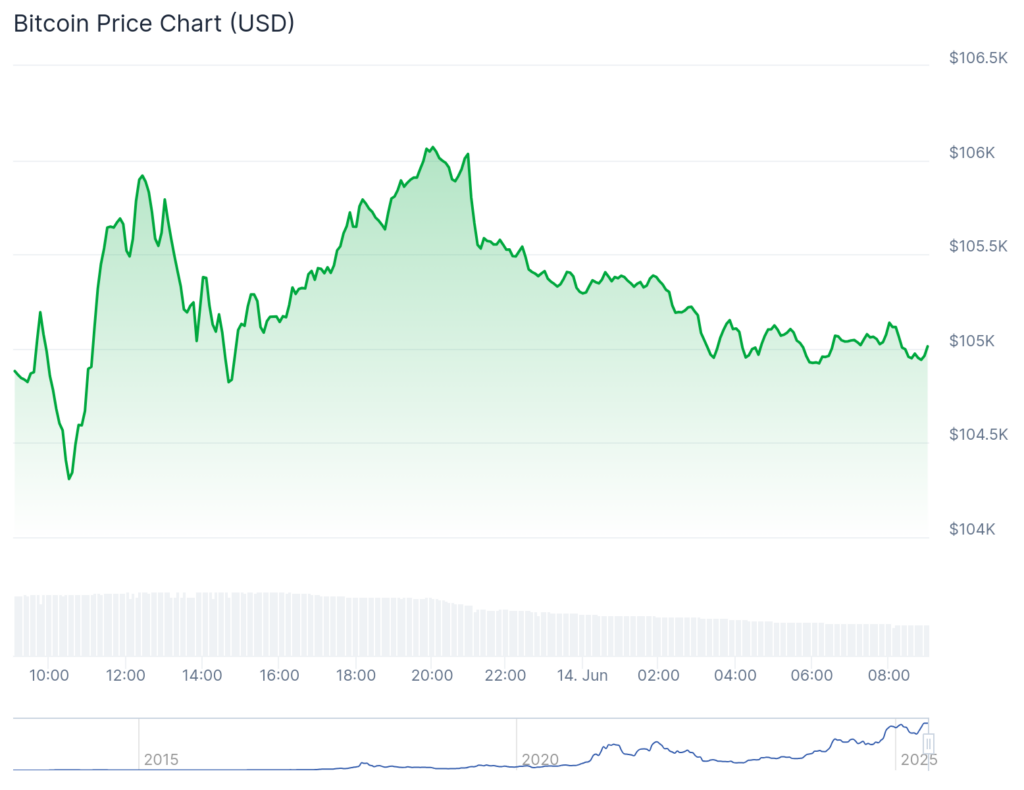The height and width of the screenshot is (790, 1024).
Task: Click the Bitcoin Price Chart (USD) title
Action: [154, 24]
